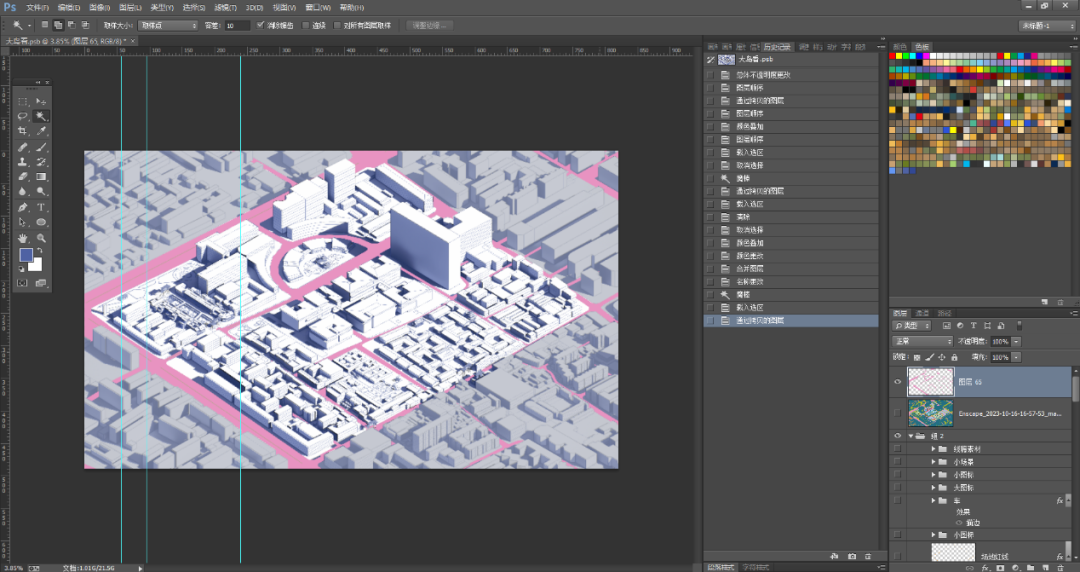Select the Crop tool
This screenshot has width=1080, height=572.
[x=23, y=132]
